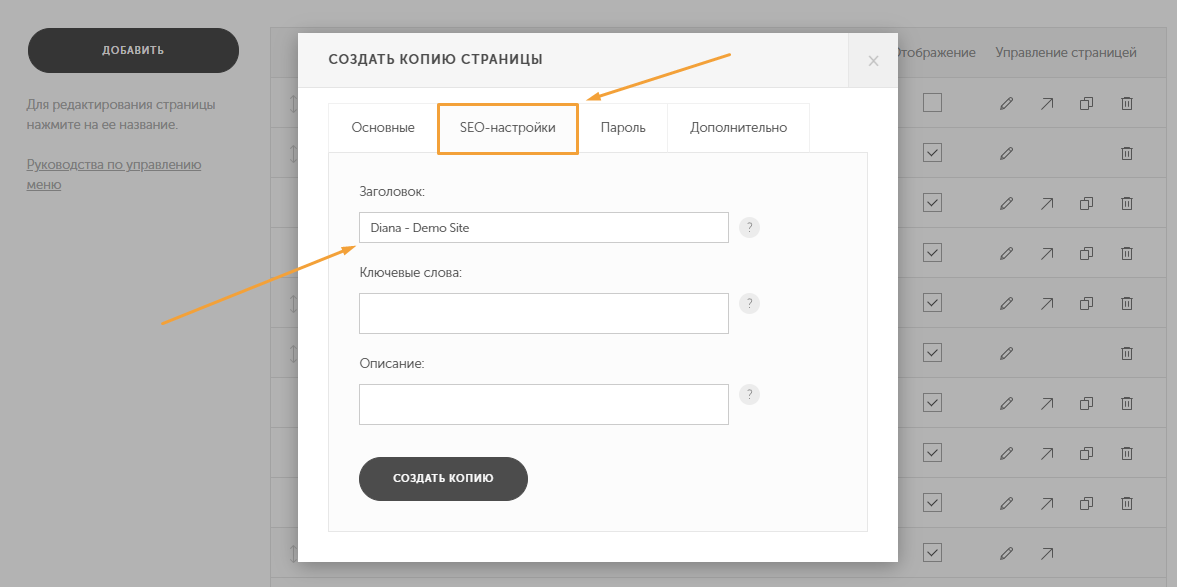Open the Пароль tab

(x=623, y=128)
